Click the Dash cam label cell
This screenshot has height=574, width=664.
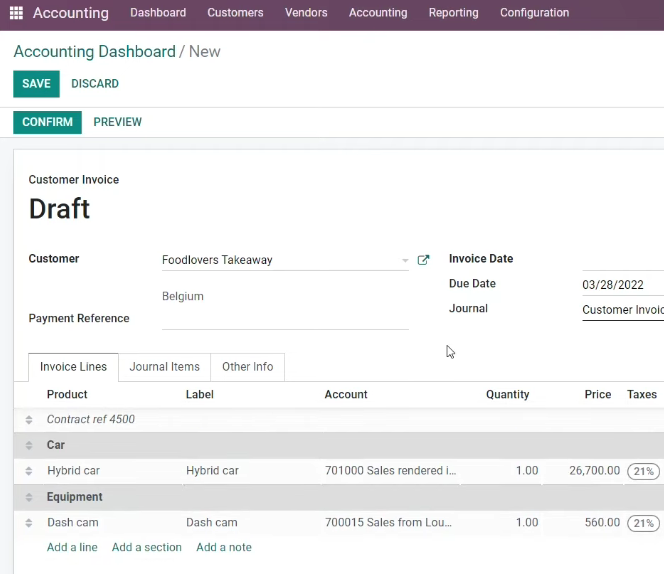(x=211, y=523)
